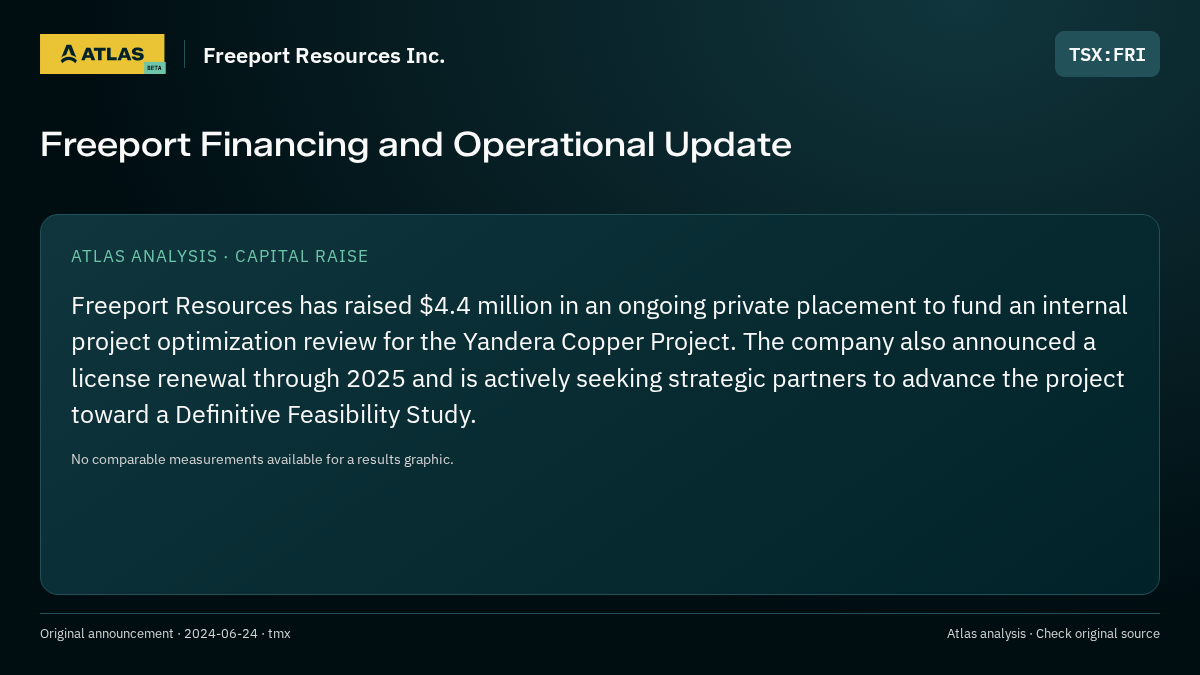
Task: Click the 'No comparable measurements available' note
Action: (262, 459)
